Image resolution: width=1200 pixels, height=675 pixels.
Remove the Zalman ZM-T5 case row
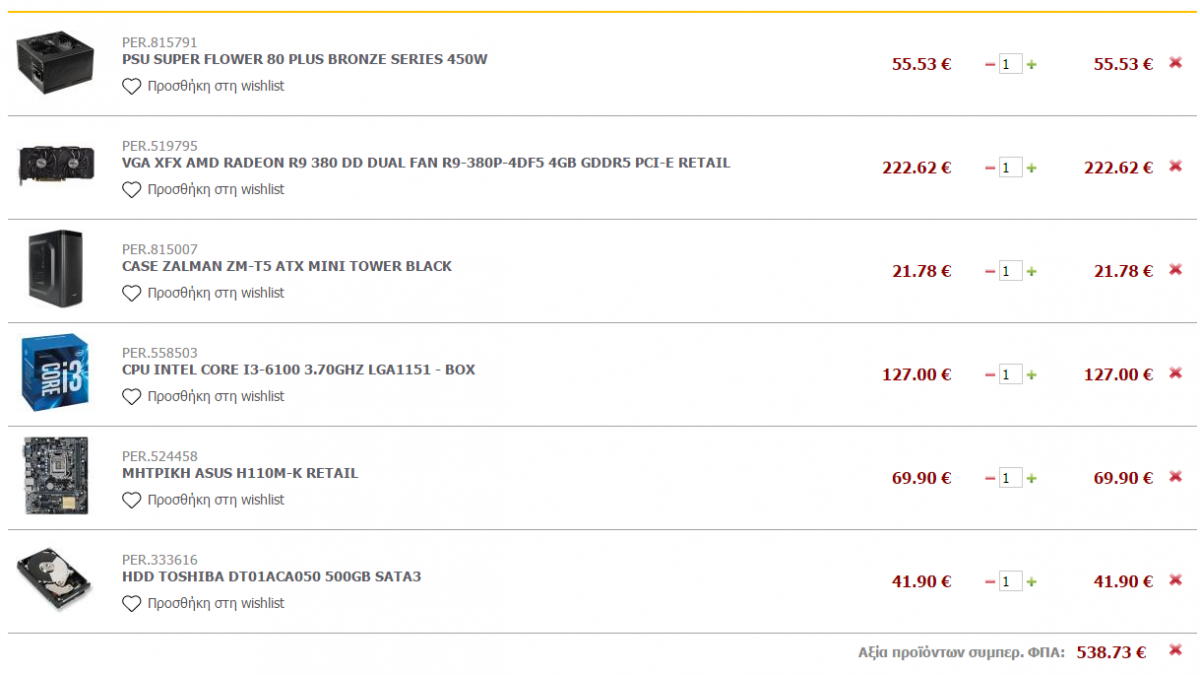coord(1175,270)
